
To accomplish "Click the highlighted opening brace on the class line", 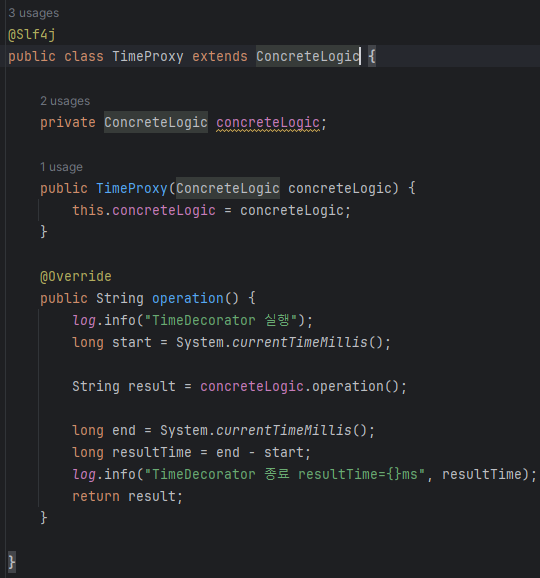I will [x=372, y=56].
